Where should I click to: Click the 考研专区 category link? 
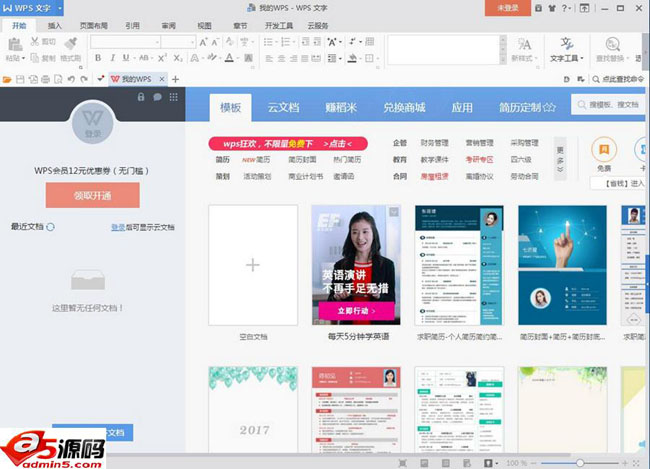[479, 160]
